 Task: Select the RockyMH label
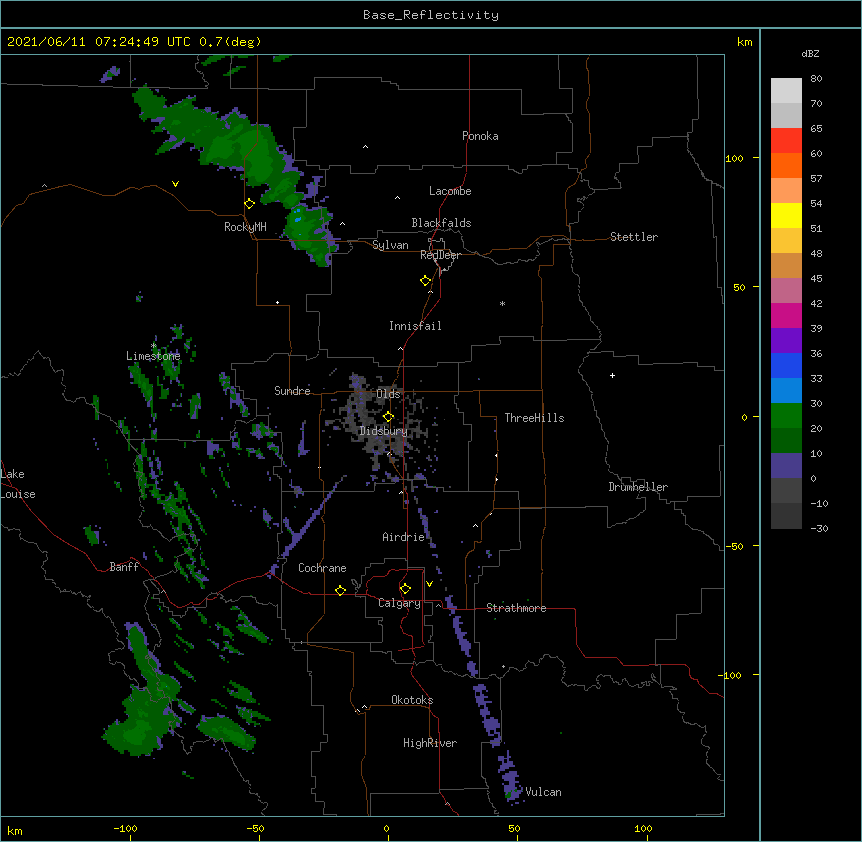pos(245,227)
